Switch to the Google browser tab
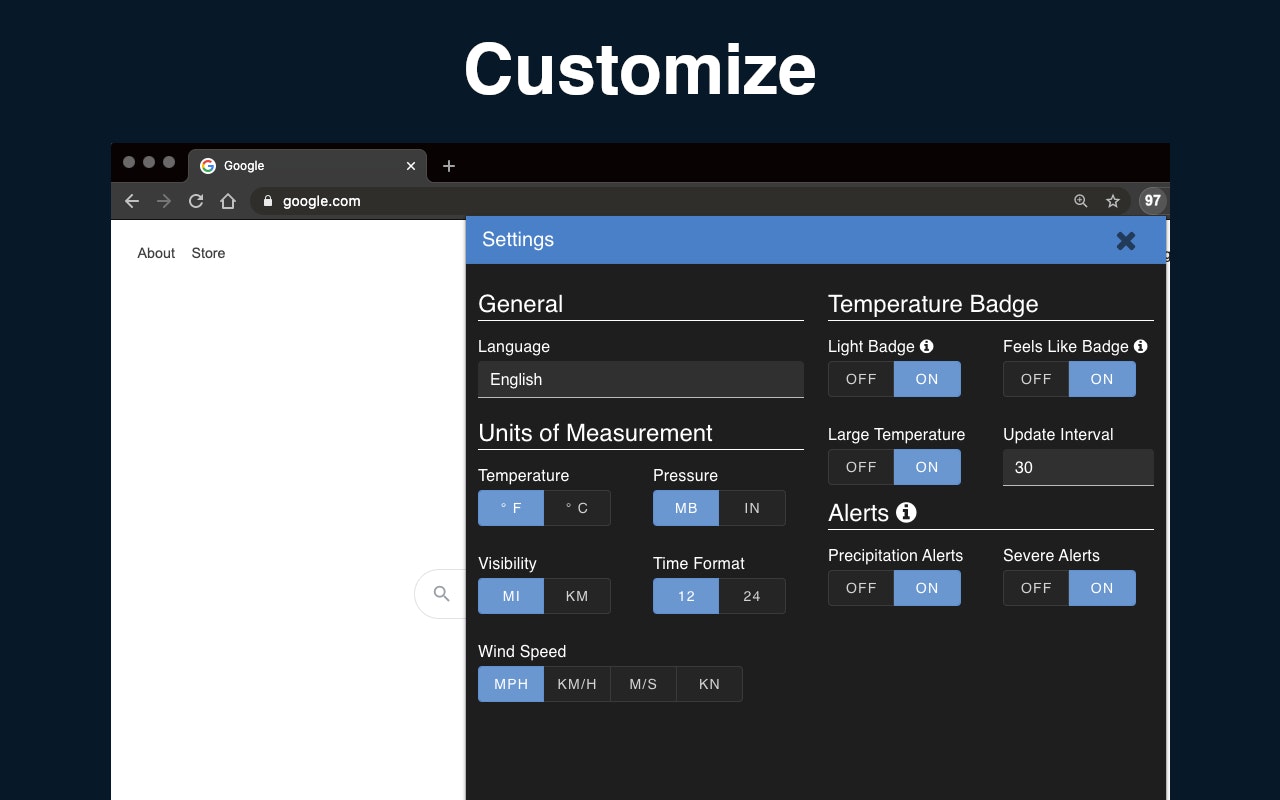 pyautogui.click(x=300, y=165)
